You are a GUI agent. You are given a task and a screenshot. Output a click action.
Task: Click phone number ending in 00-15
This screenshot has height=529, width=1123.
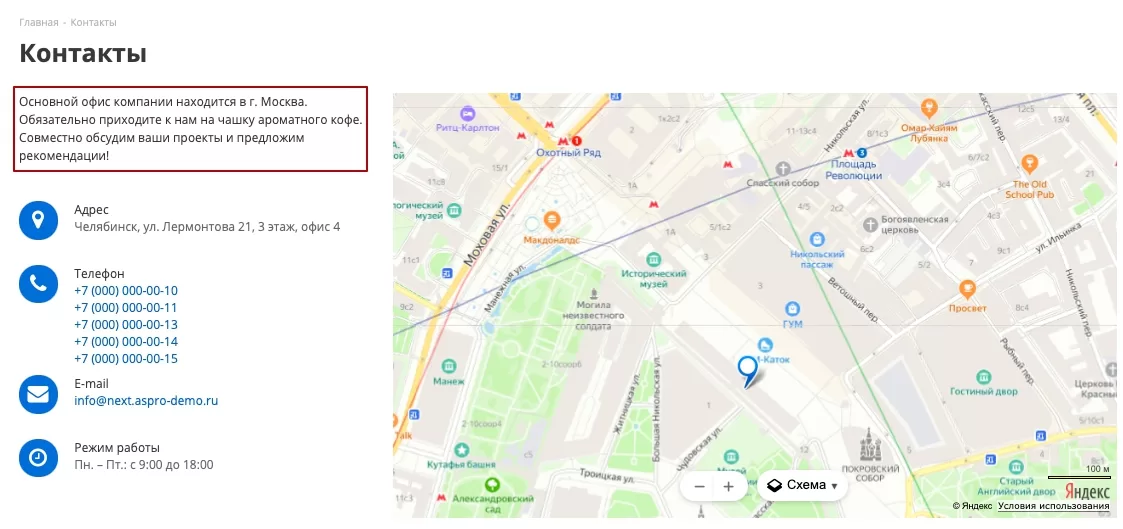[x=126, y=359]
